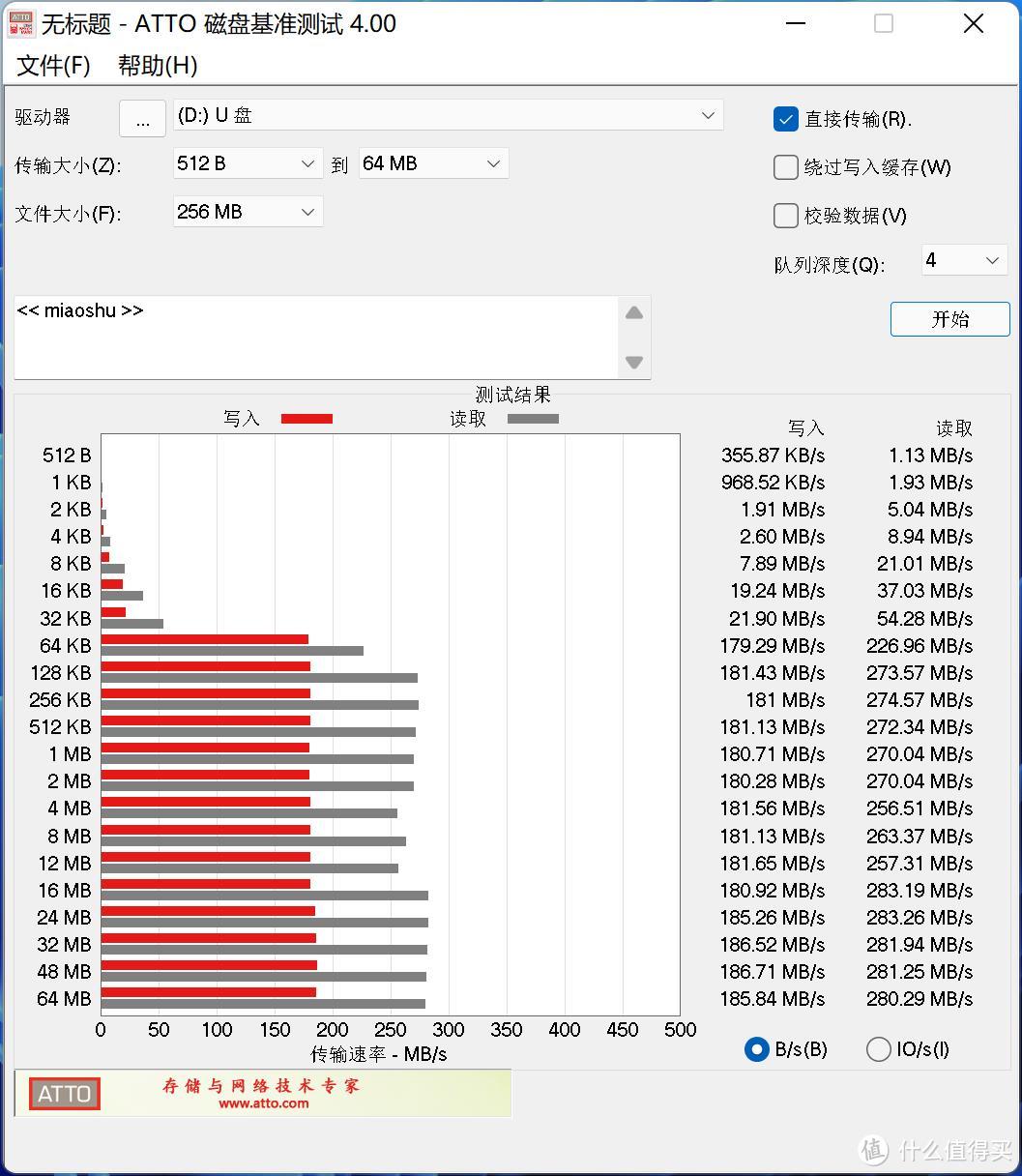
Task: Select the B/s(B) radio button
Action: pyautogui.click(x=756, y=1049)
